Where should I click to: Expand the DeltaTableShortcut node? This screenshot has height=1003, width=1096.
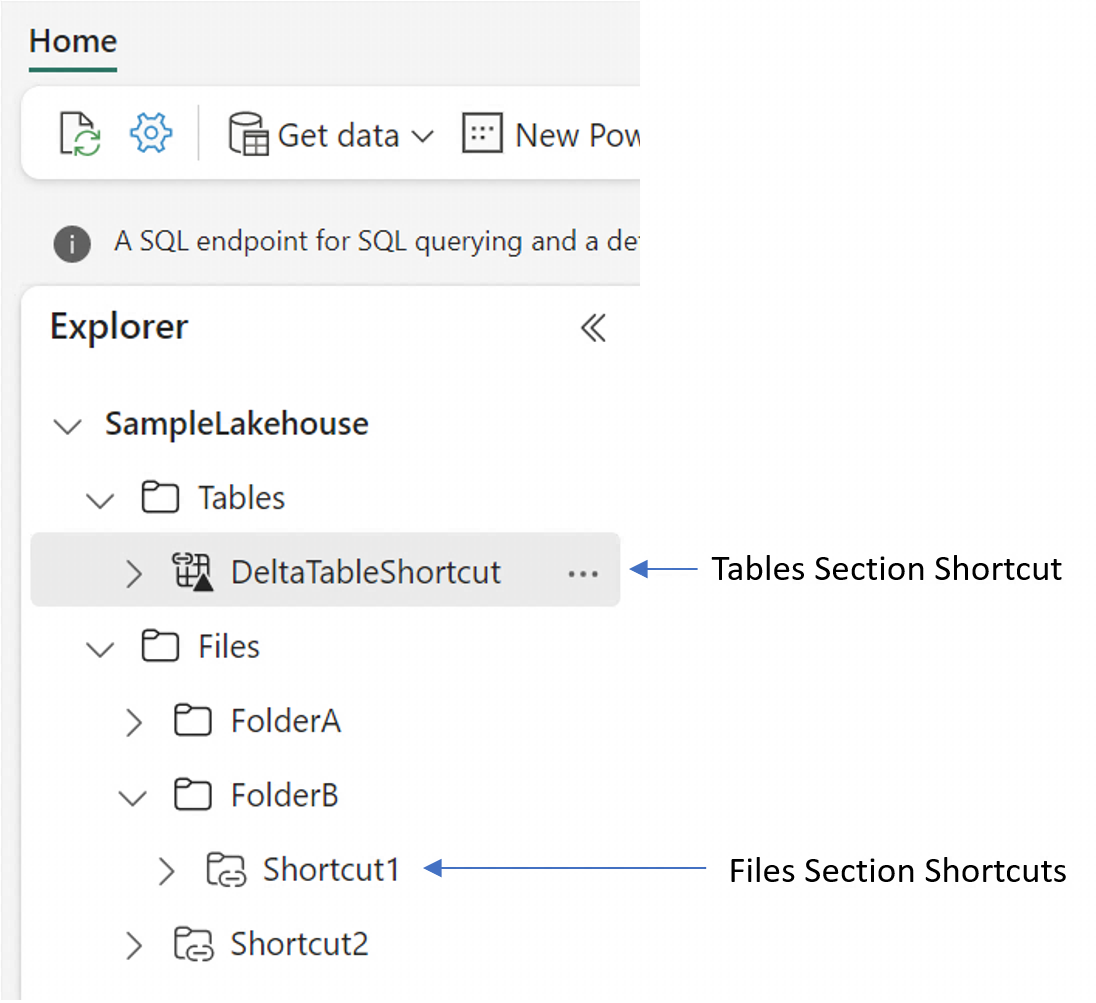133,571
